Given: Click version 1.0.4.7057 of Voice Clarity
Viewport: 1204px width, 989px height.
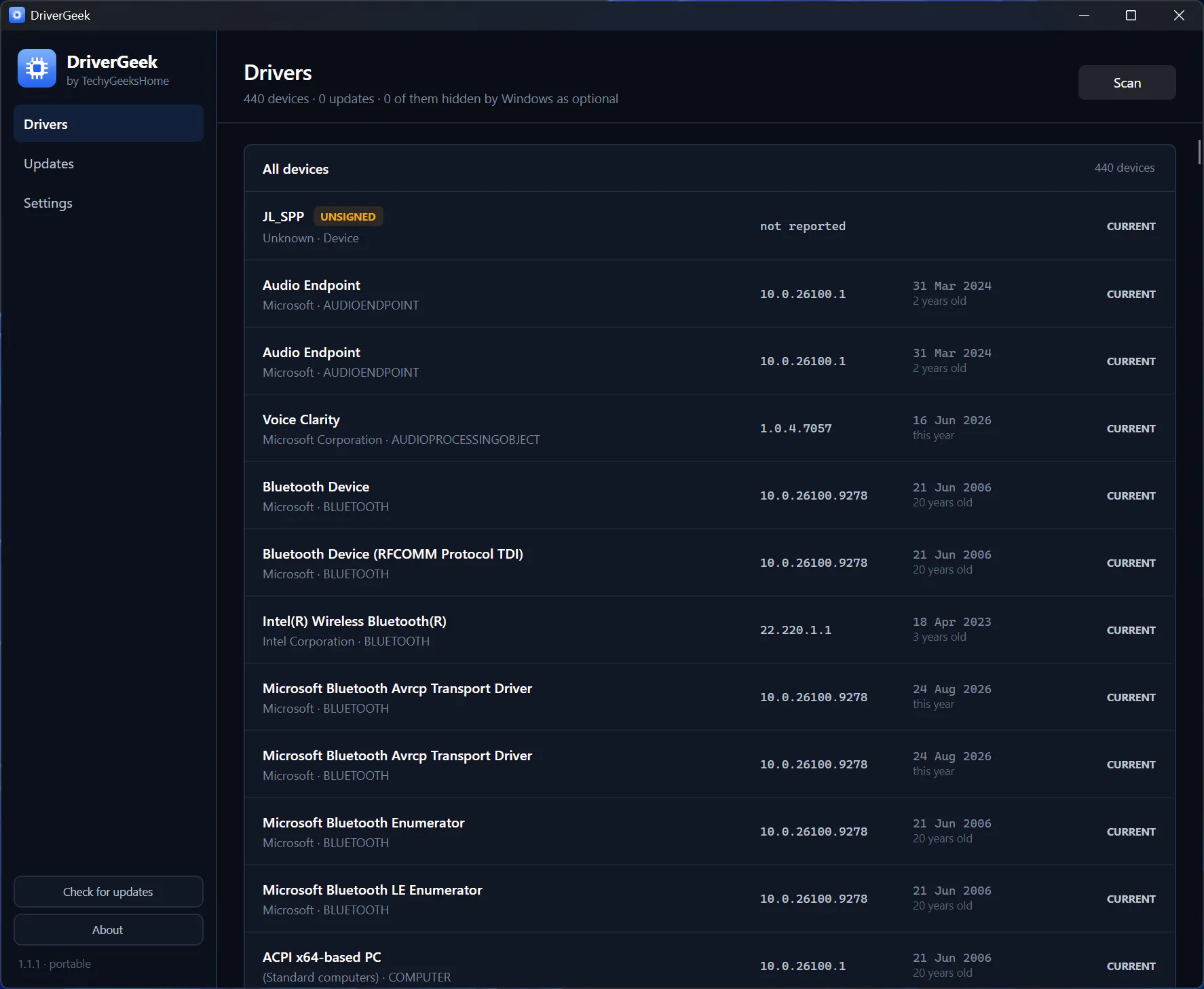Looking at the screenshot, I should coord(795,428).
